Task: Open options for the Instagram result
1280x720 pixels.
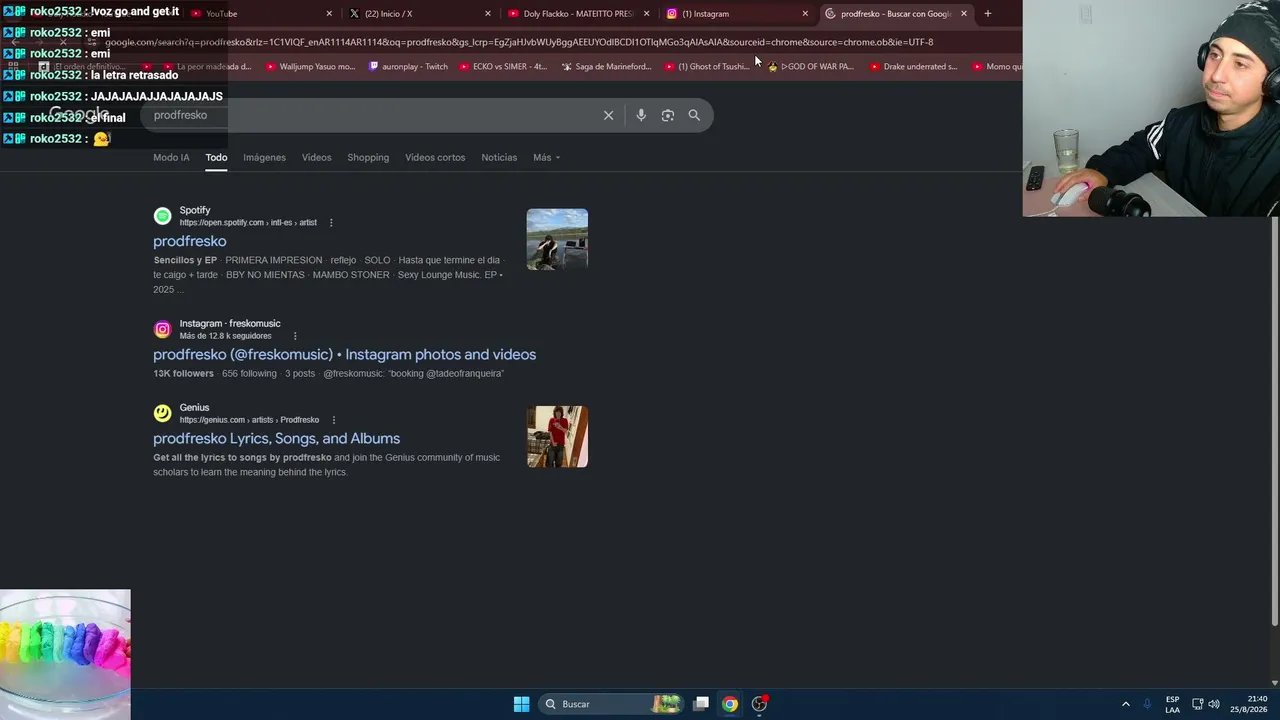Action: click(x=295, y=336)
